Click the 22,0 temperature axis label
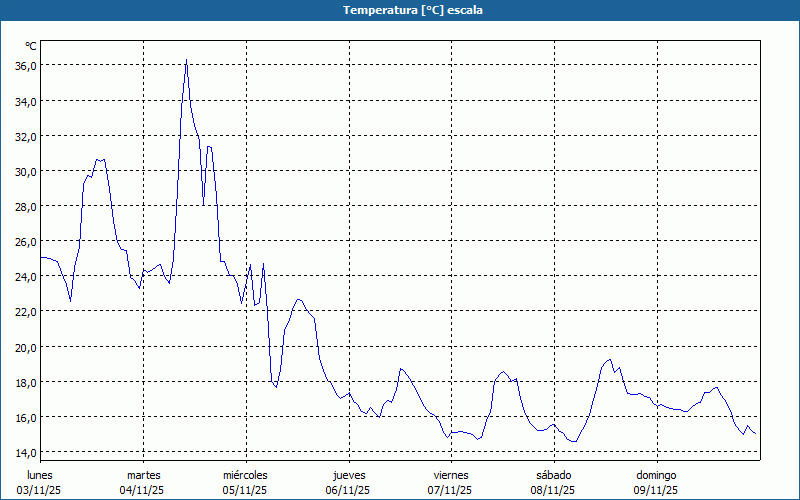The image size is (800, 500). 25,311
